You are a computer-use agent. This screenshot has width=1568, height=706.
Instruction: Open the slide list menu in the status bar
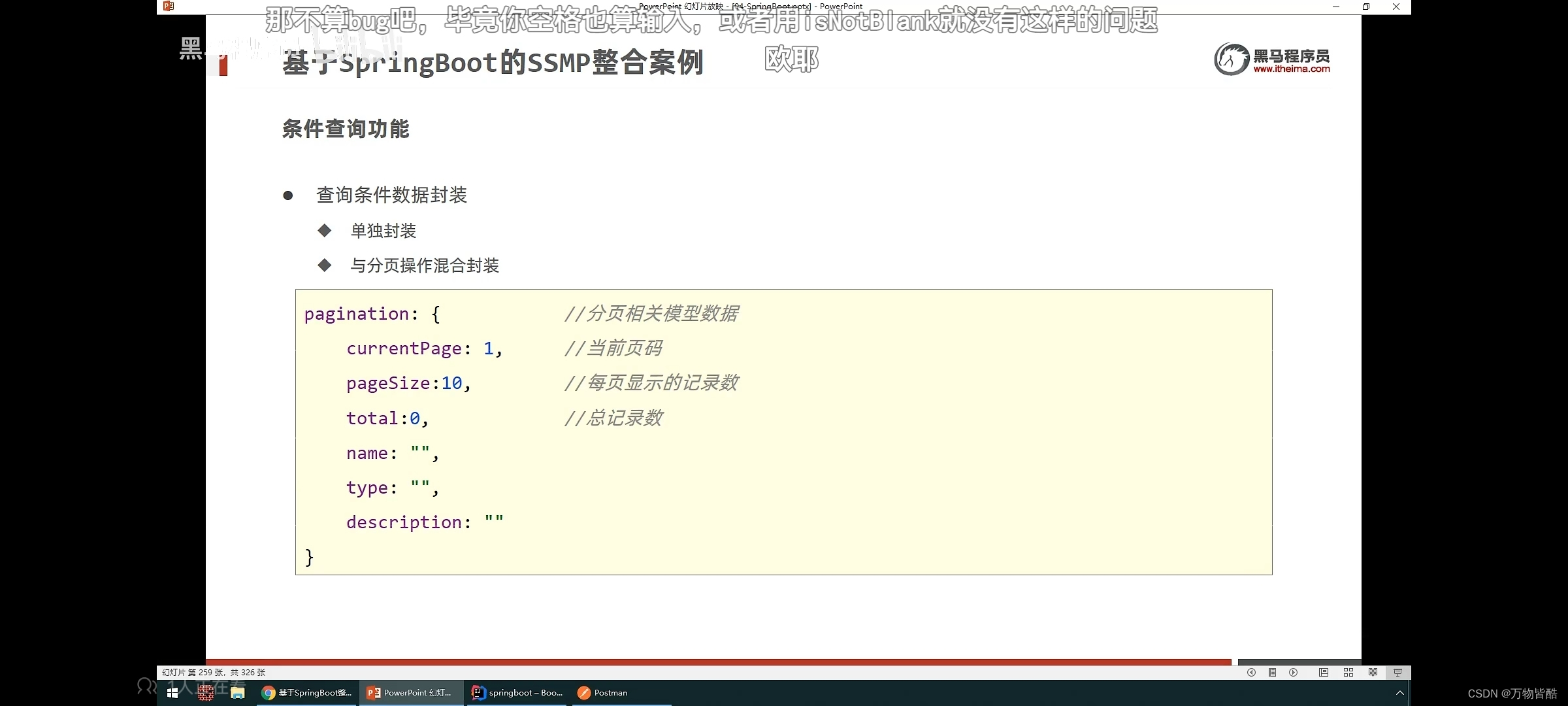click(1272, 672)
